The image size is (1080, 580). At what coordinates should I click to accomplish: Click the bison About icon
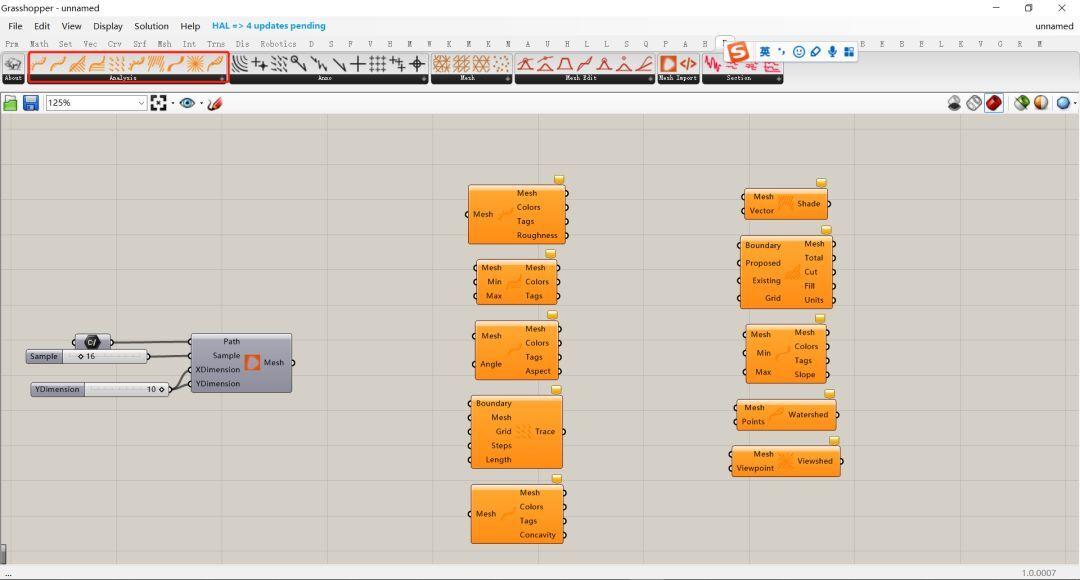(x=13, y=64)
